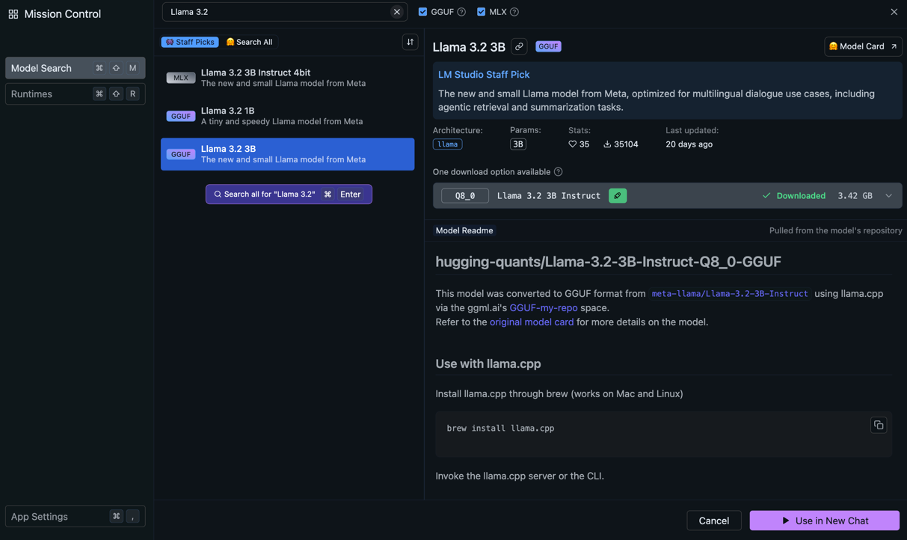Click the Mission Control grid icon
Viewport: 907px width, 540px height.
[x=13, y=14]
